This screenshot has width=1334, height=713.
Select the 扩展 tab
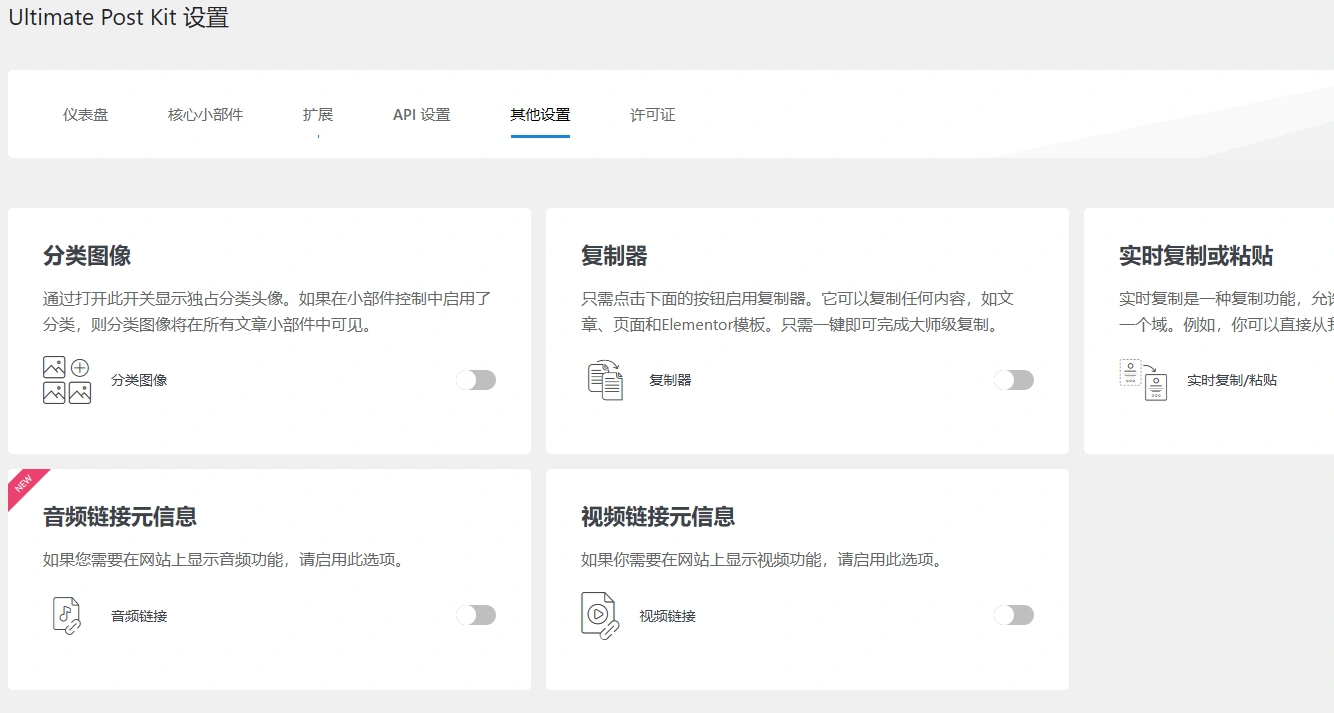pyautogui.click(x=317, y=114)
